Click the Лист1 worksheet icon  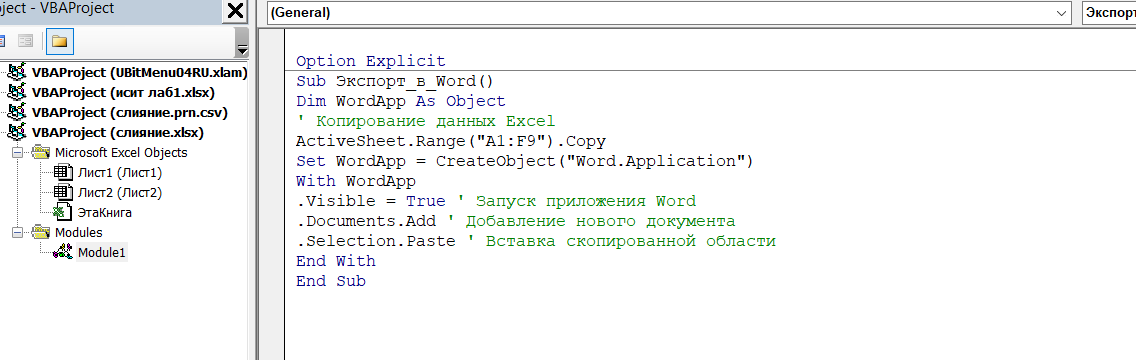[63, 173]
